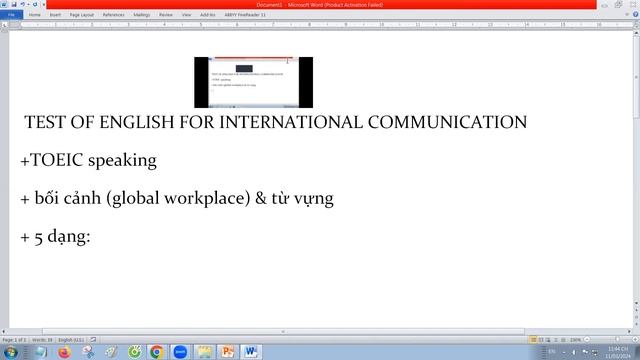
Task: Switch to the Review tab
Action: click(x=166, y=15)
